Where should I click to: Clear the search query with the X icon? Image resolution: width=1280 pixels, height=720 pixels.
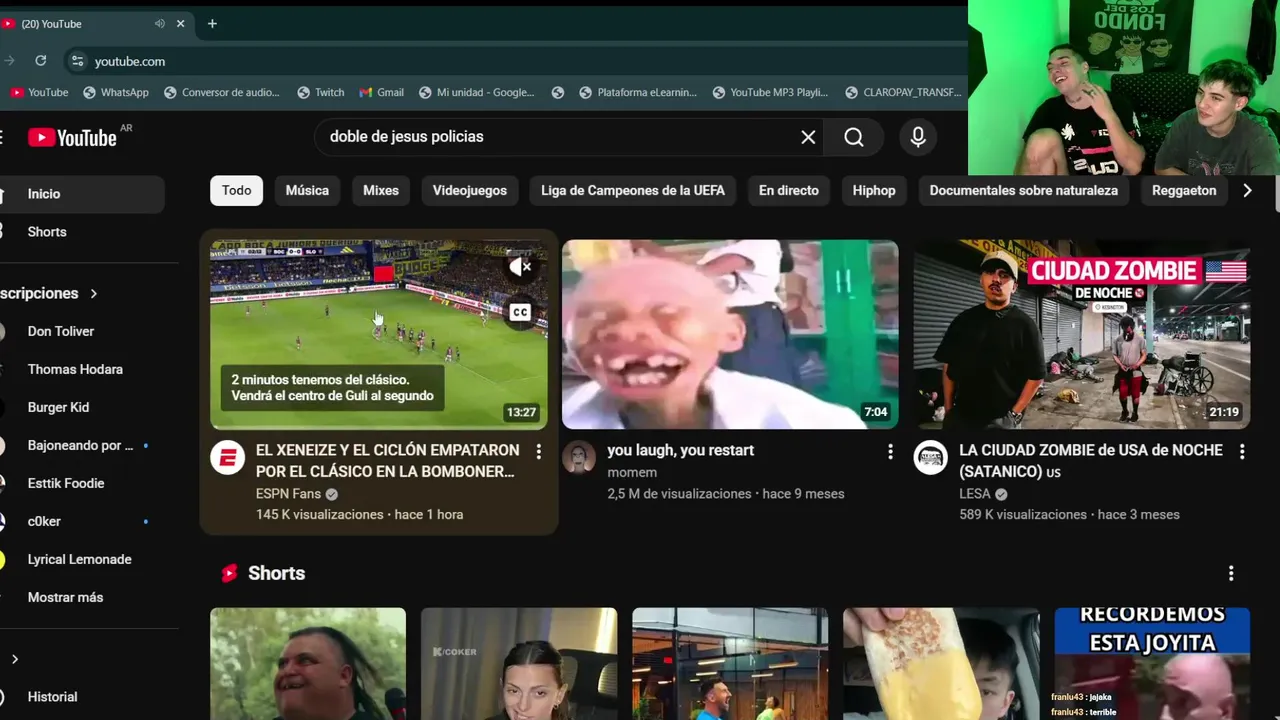[x=808, y=137]
